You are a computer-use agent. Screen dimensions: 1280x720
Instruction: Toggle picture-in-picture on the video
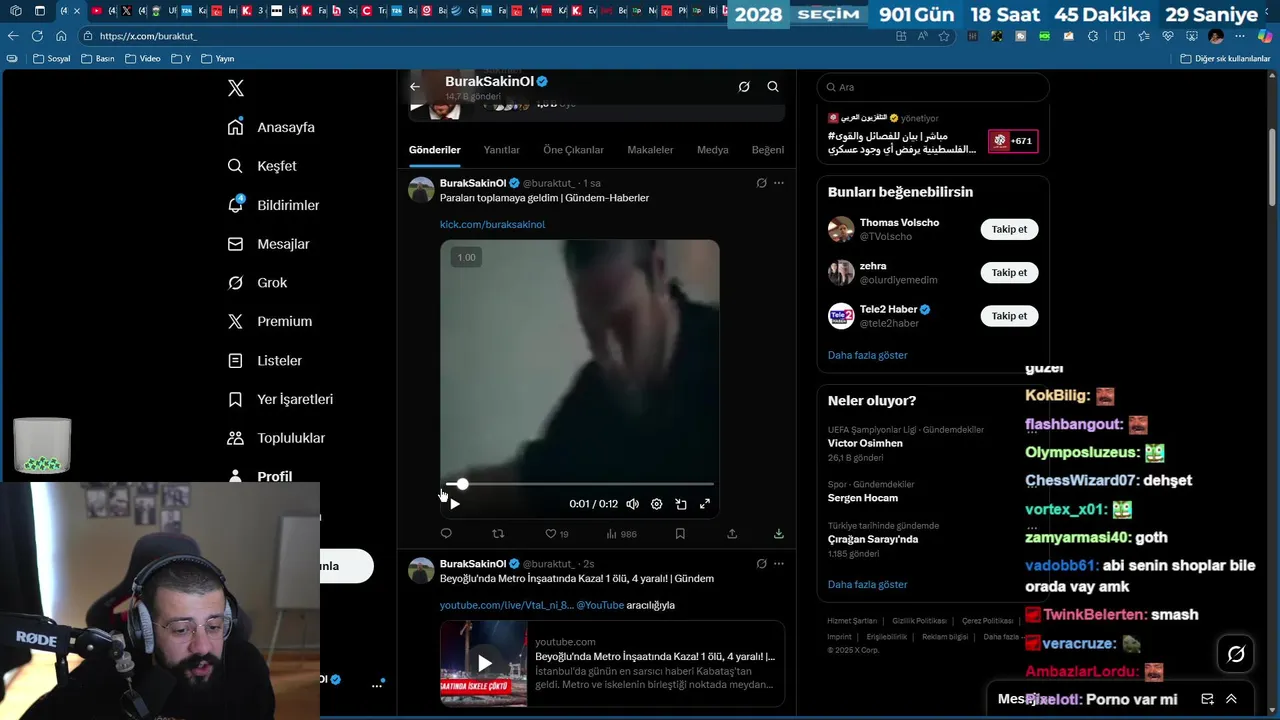(x=681, y=504)
